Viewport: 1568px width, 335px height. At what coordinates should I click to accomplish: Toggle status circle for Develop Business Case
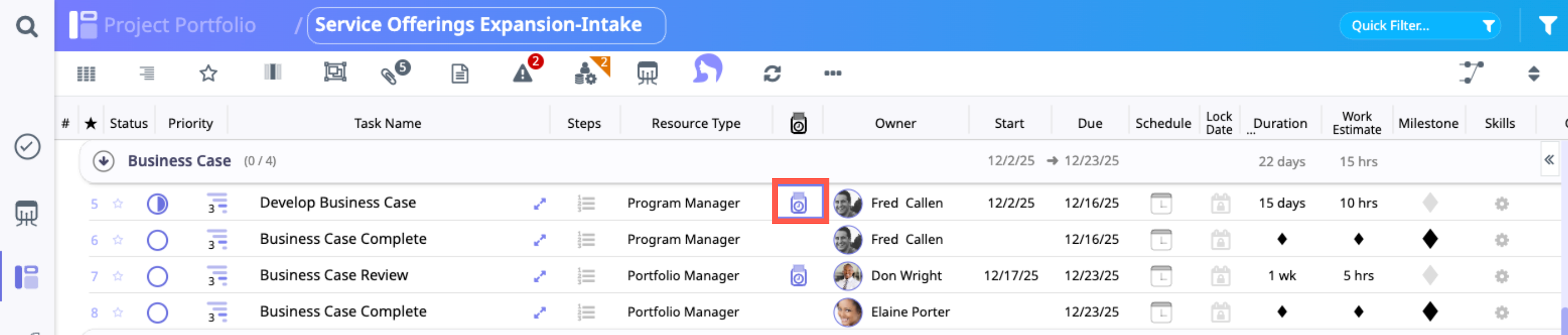pyautogui.click(x=157, y=203)
